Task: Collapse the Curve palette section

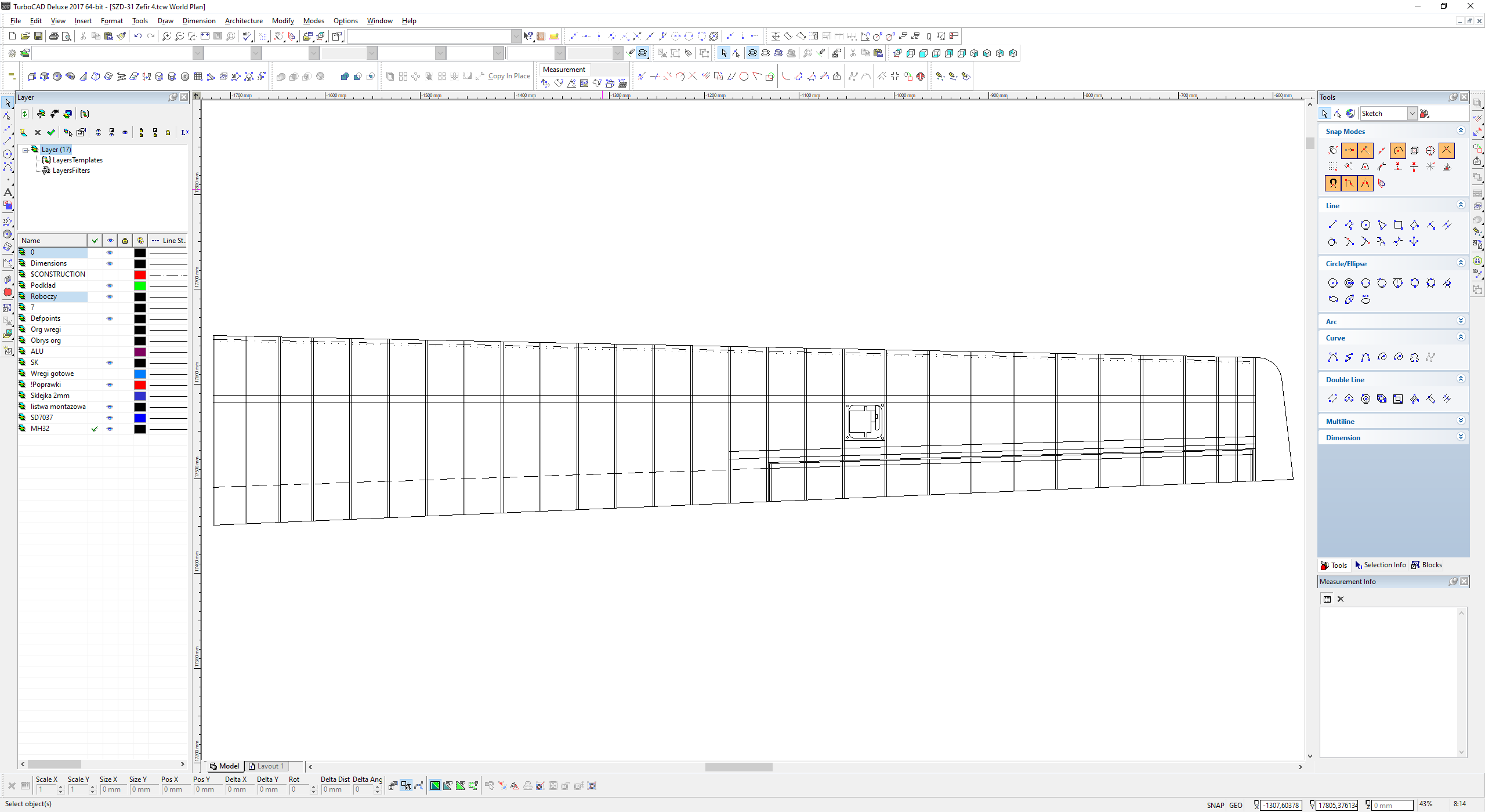Action: [x=1461, y=337]
